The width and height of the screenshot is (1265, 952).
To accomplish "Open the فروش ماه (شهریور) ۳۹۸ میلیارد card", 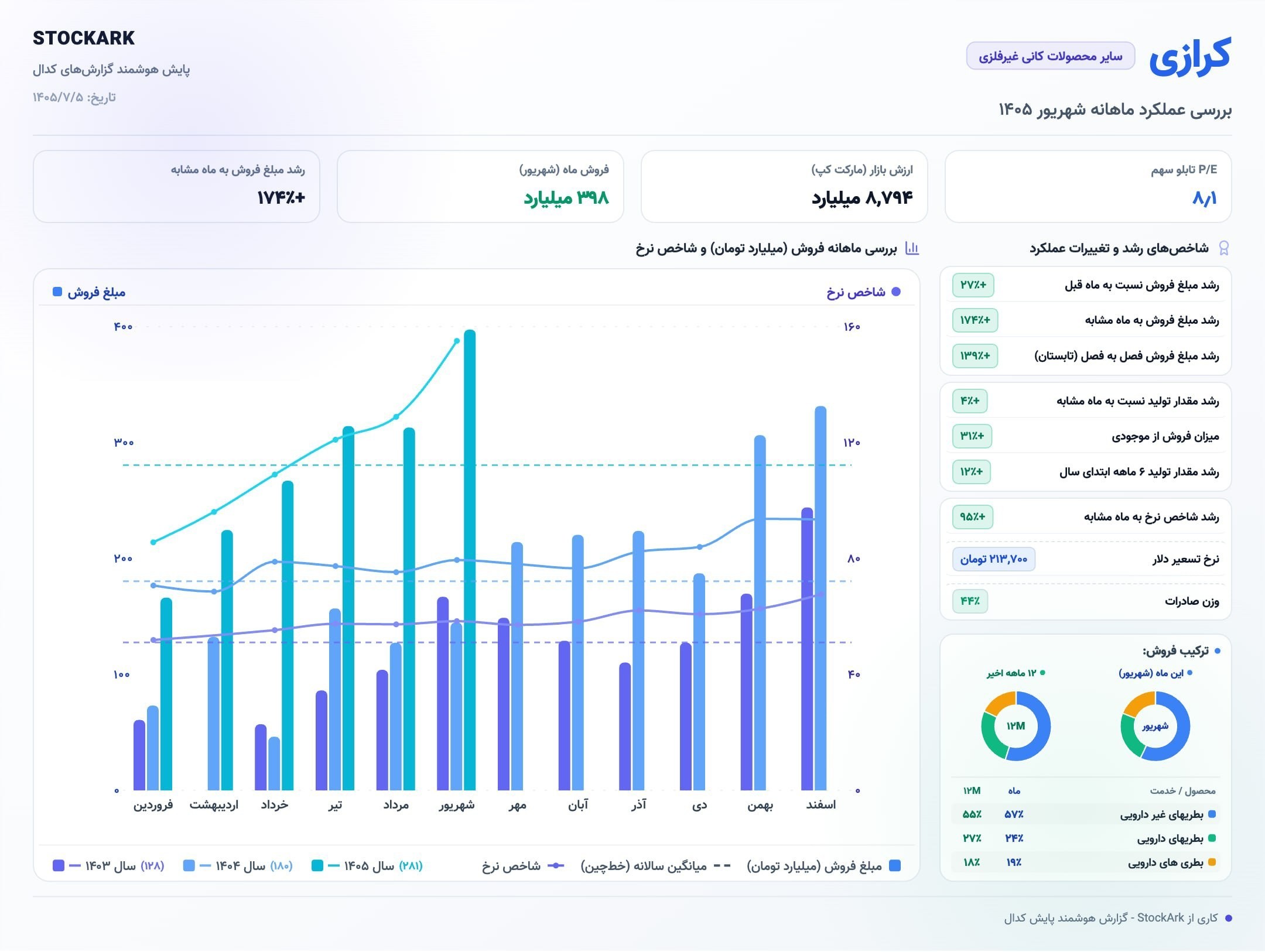I will click(480, 186).
